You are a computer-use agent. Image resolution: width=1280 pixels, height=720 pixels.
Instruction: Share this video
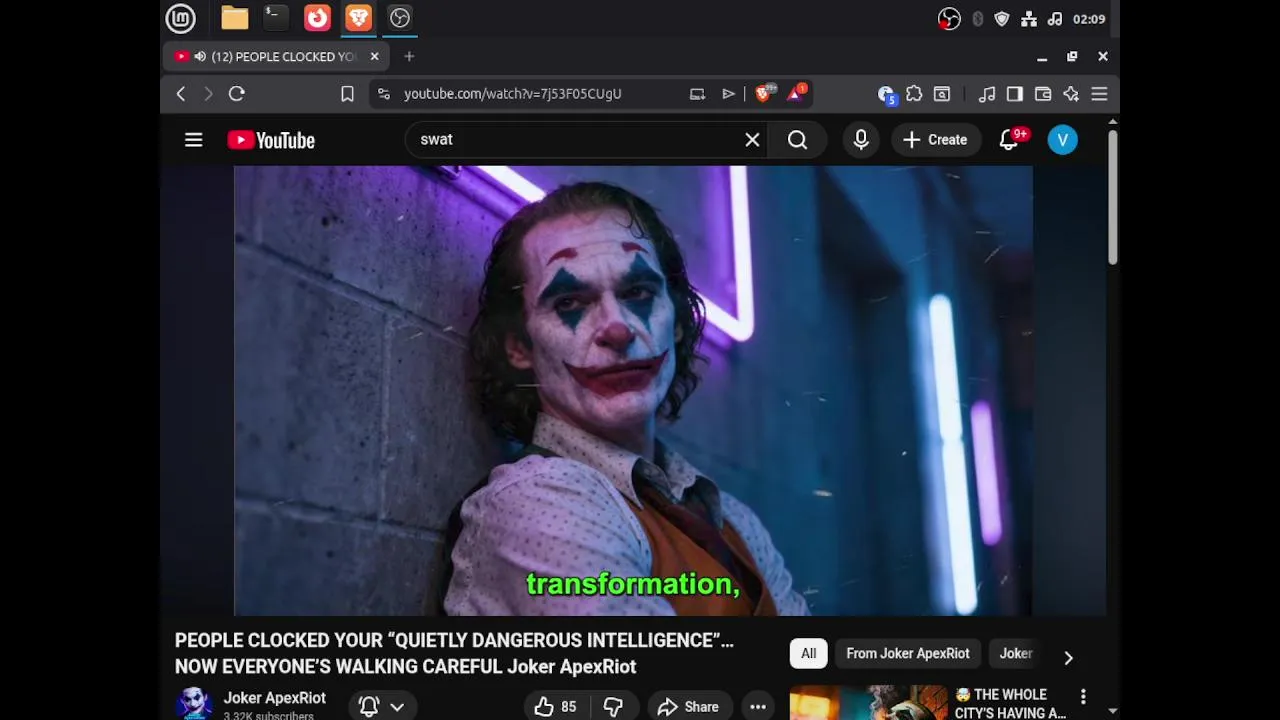(688, 707)
